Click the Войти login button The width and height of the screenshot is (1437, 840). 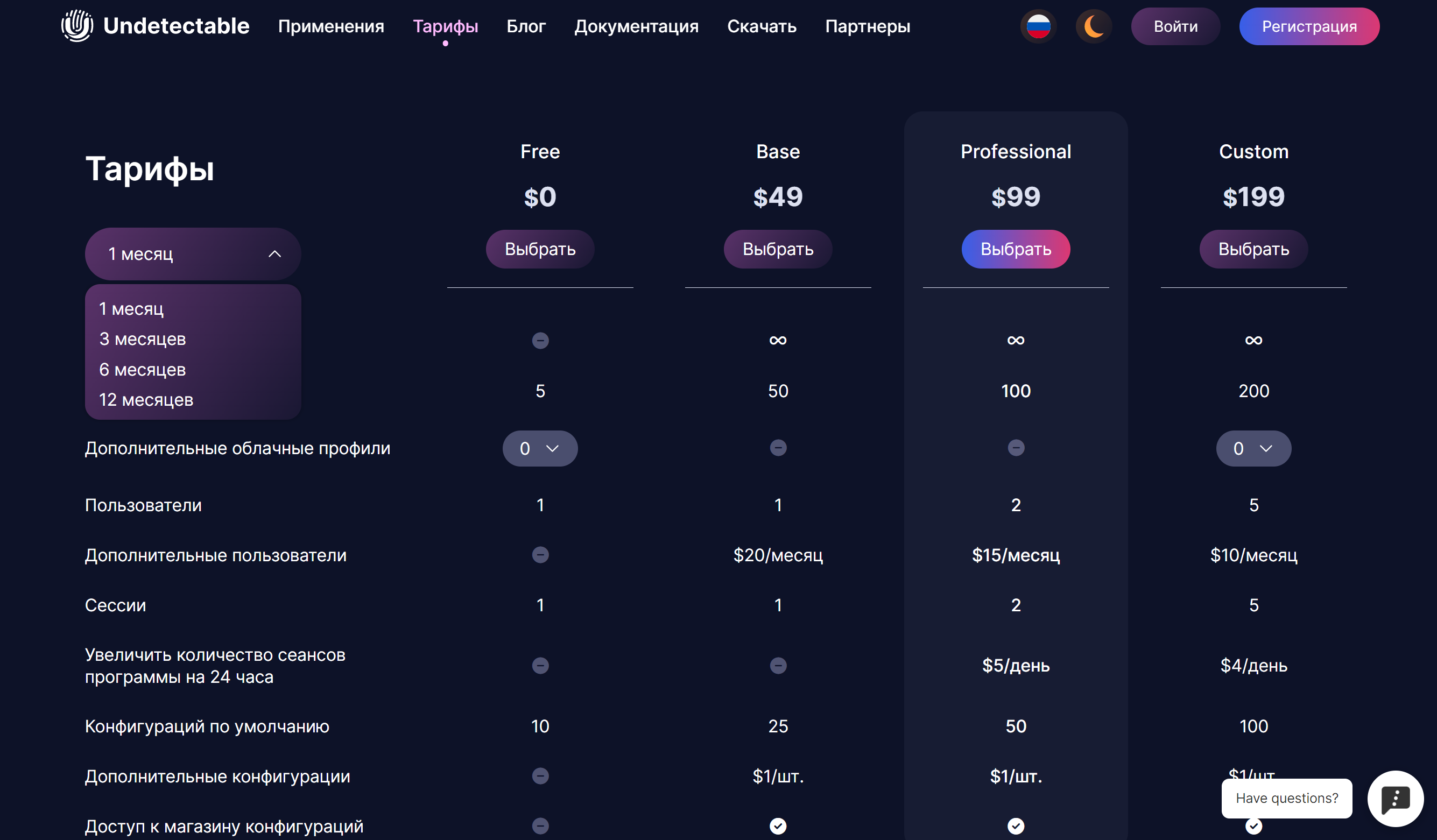tap(1175, 26)
